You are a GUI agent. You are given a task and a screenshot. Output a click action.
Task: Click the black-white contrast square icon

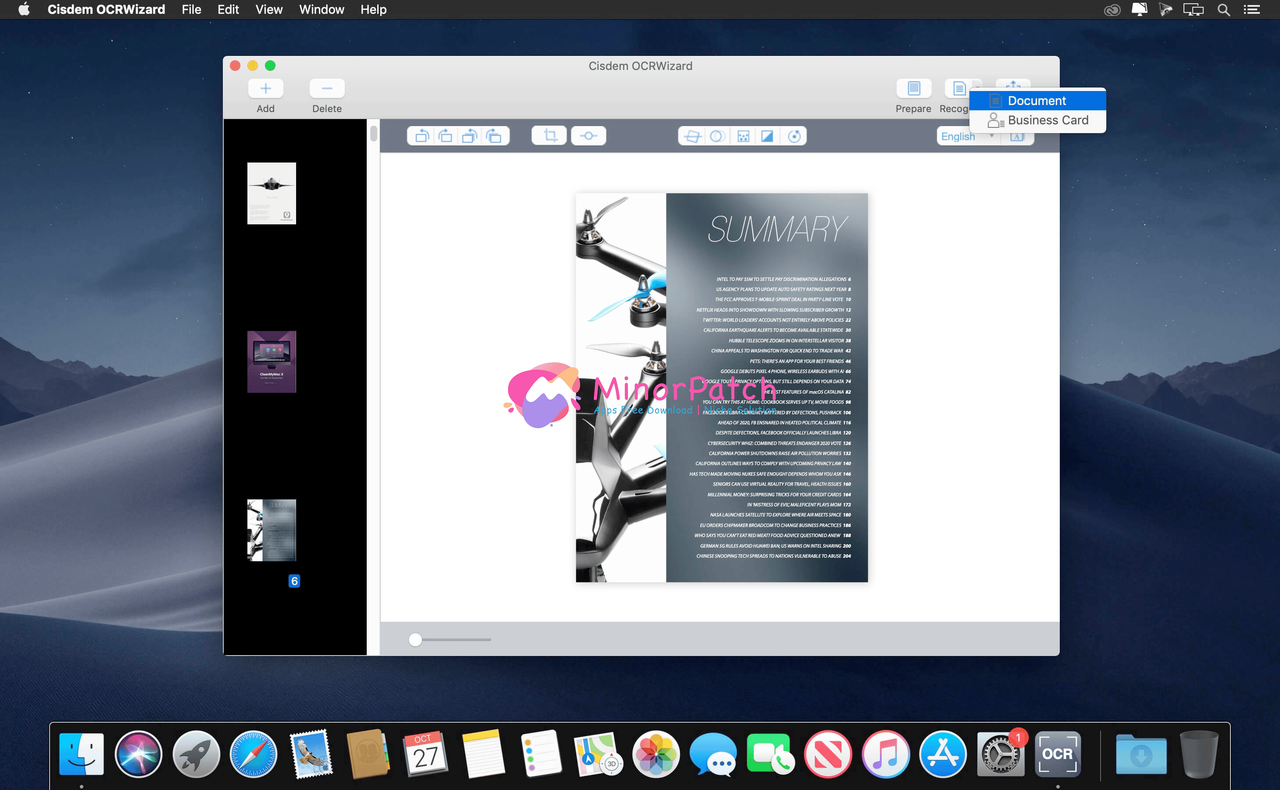[x=767, y=136]
